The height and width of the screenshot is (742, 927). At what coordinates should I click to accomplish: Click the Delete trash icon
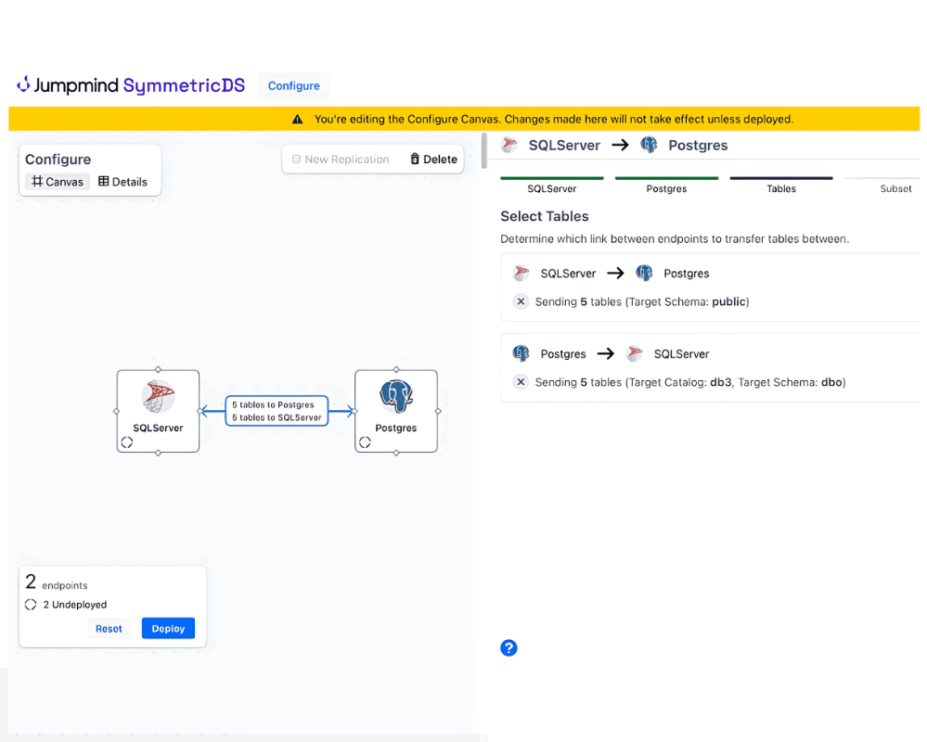pyautogui.click(x=412, y=159)
